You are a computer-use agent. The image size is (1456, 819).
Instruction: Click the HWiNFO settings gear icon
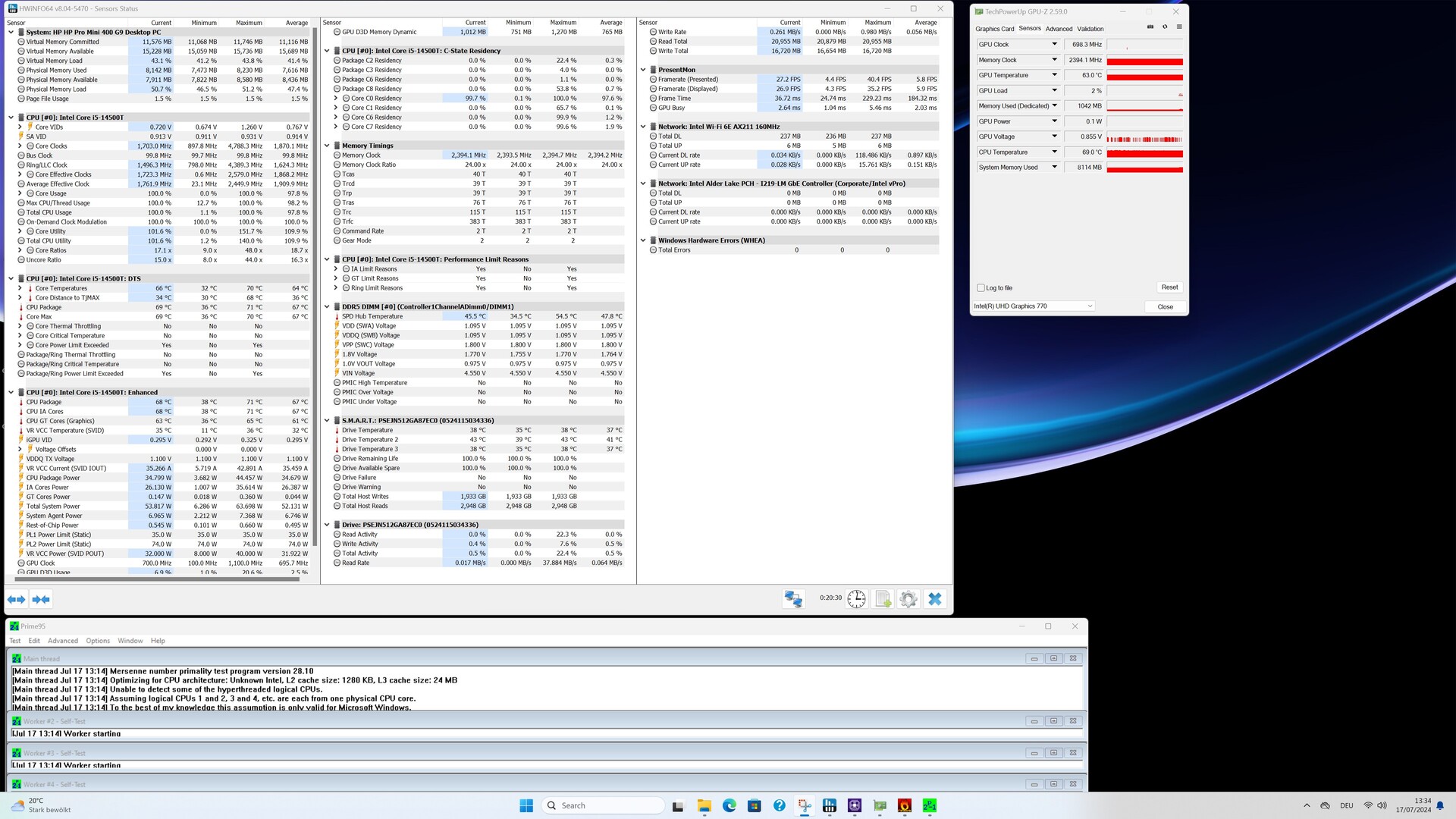point(908,599)
